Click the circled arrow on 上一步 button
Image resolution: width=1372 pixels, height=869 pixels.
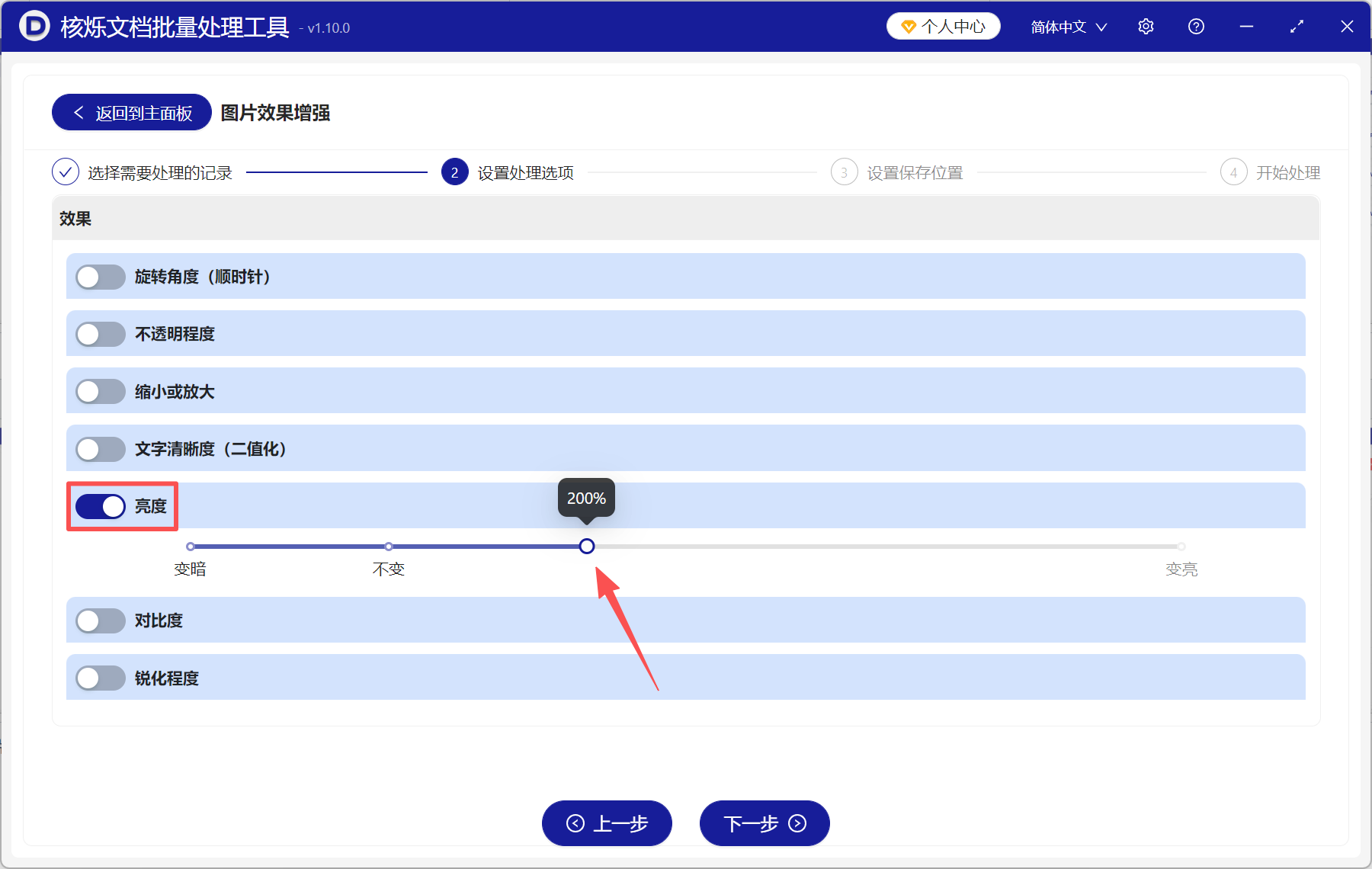(575, 824)
